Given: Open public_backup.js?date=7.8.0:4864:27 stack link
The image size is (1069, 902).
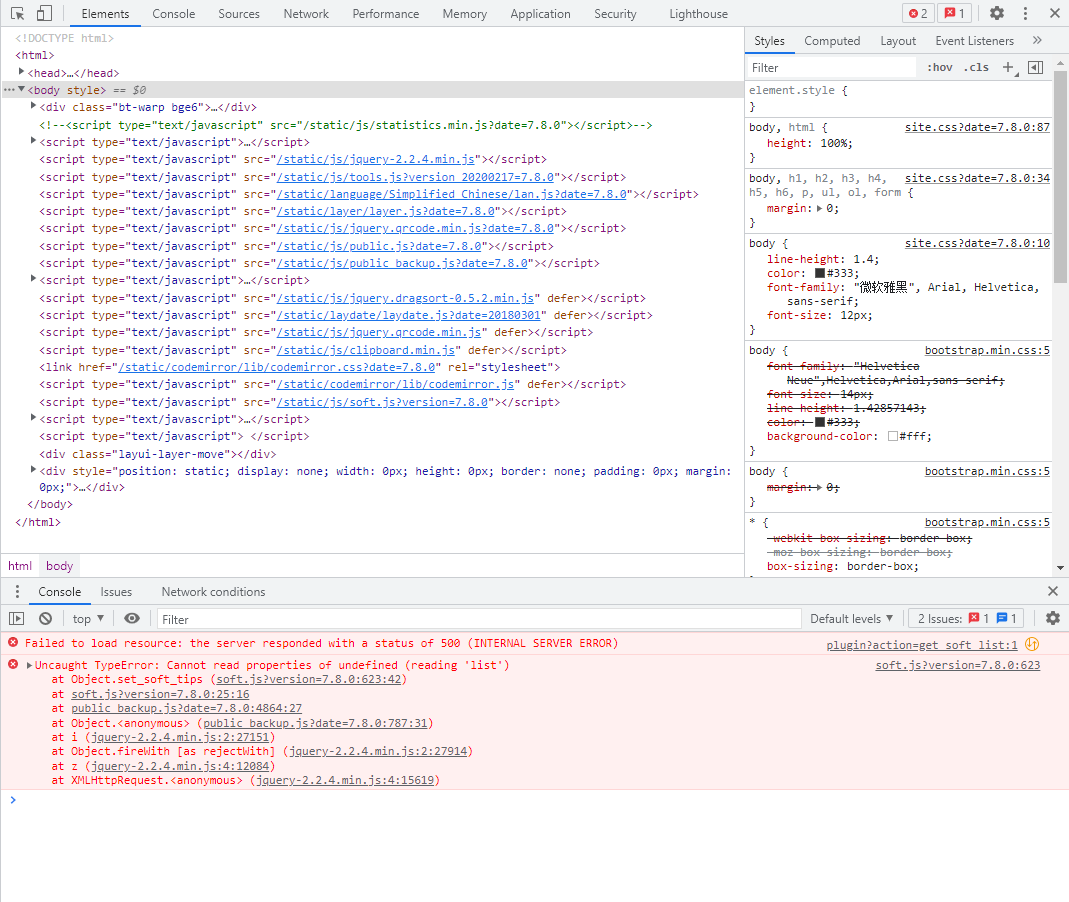Looking at the screenshot, I should pos(186,708).
